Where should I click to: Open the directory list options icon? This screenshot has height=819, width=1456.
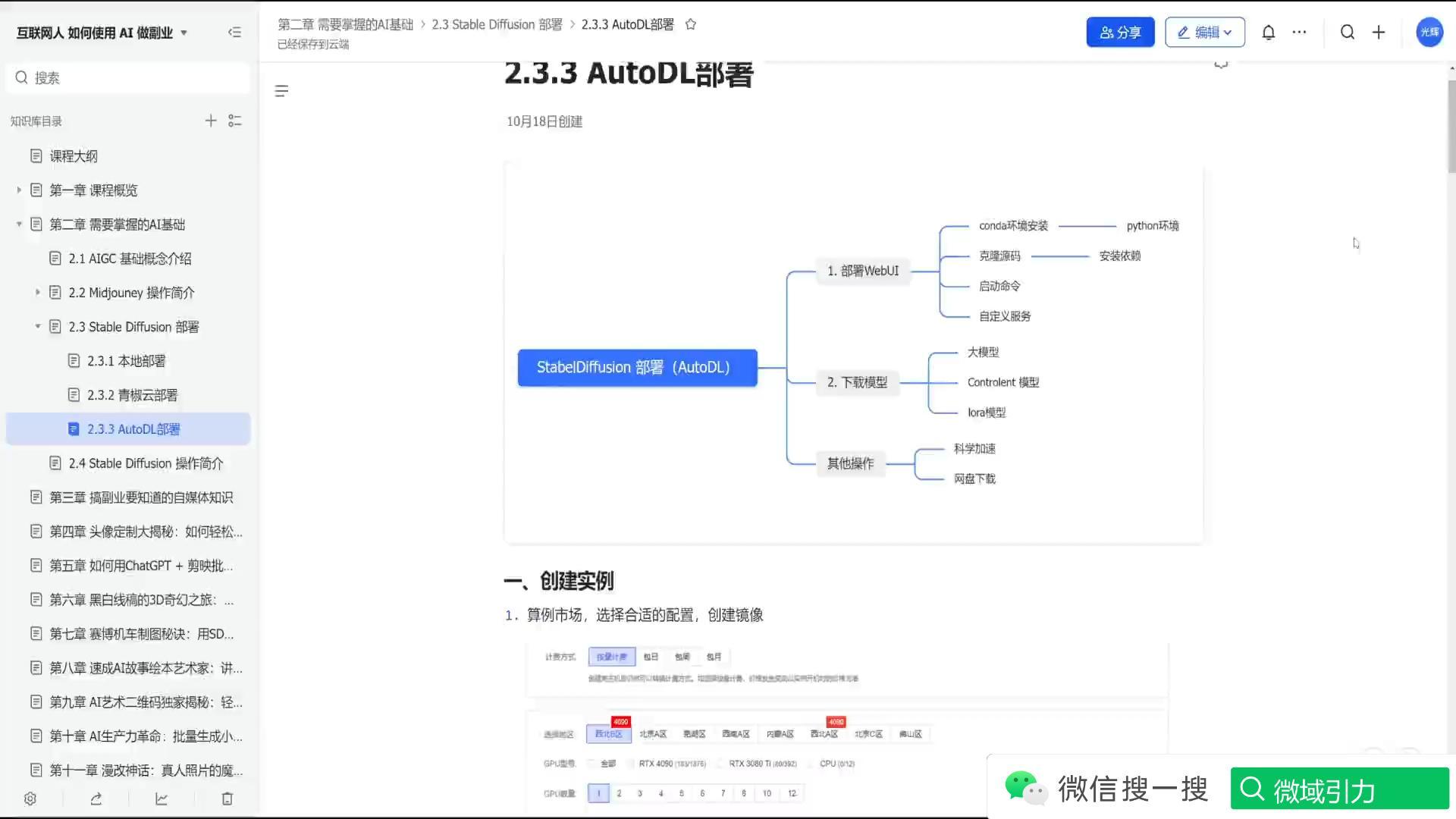tap(235, 121)
